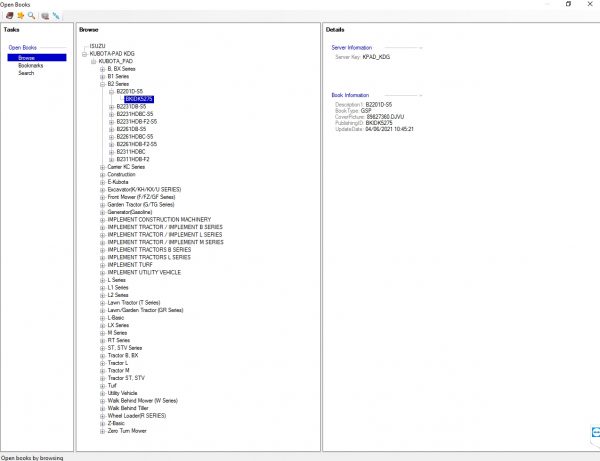Click the PublishingID value BKIDK5275 in Details
This screenshot has width=600, height=461.
click(379, 123)
